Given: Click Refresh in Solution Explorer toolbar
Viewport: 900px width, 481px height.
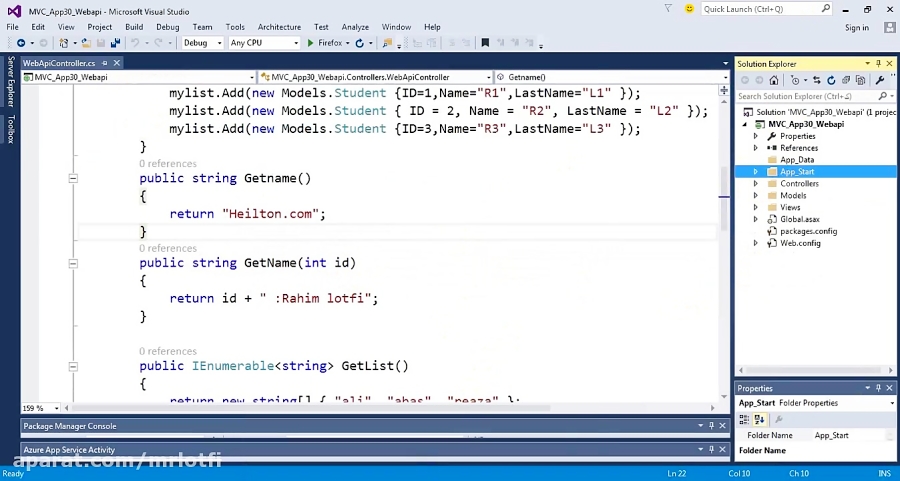Looking at the screenshot, I should 831,80.
